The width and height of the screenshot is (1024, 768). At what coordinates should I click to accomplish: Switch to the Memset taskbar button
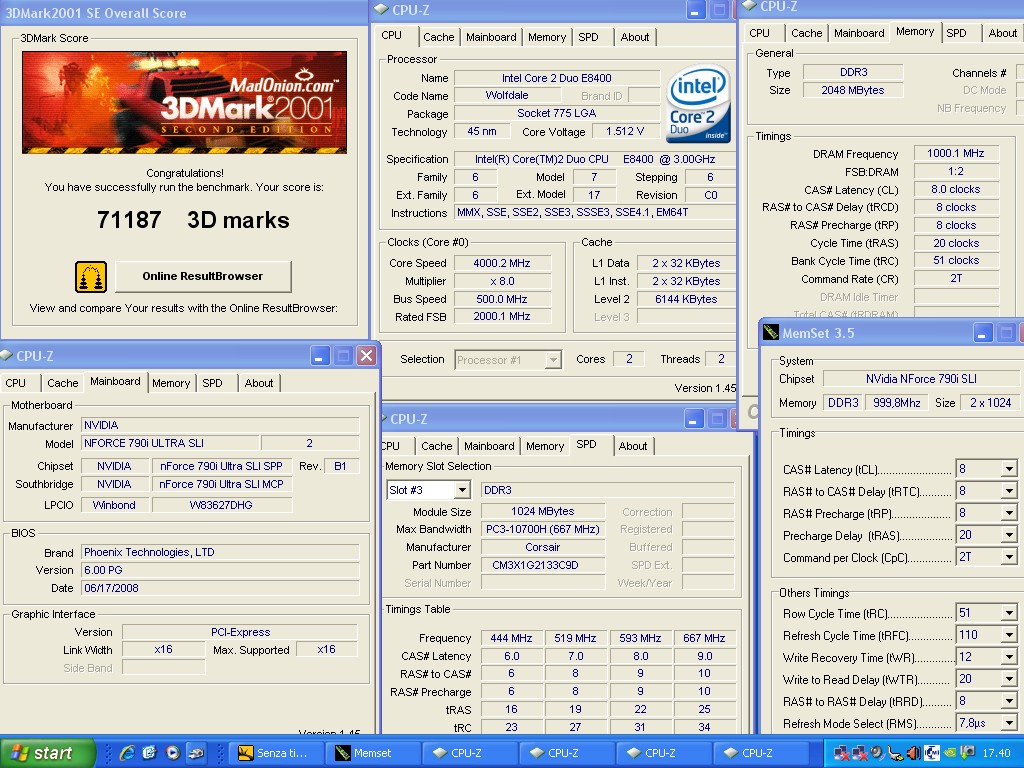(x=374, y=753)
